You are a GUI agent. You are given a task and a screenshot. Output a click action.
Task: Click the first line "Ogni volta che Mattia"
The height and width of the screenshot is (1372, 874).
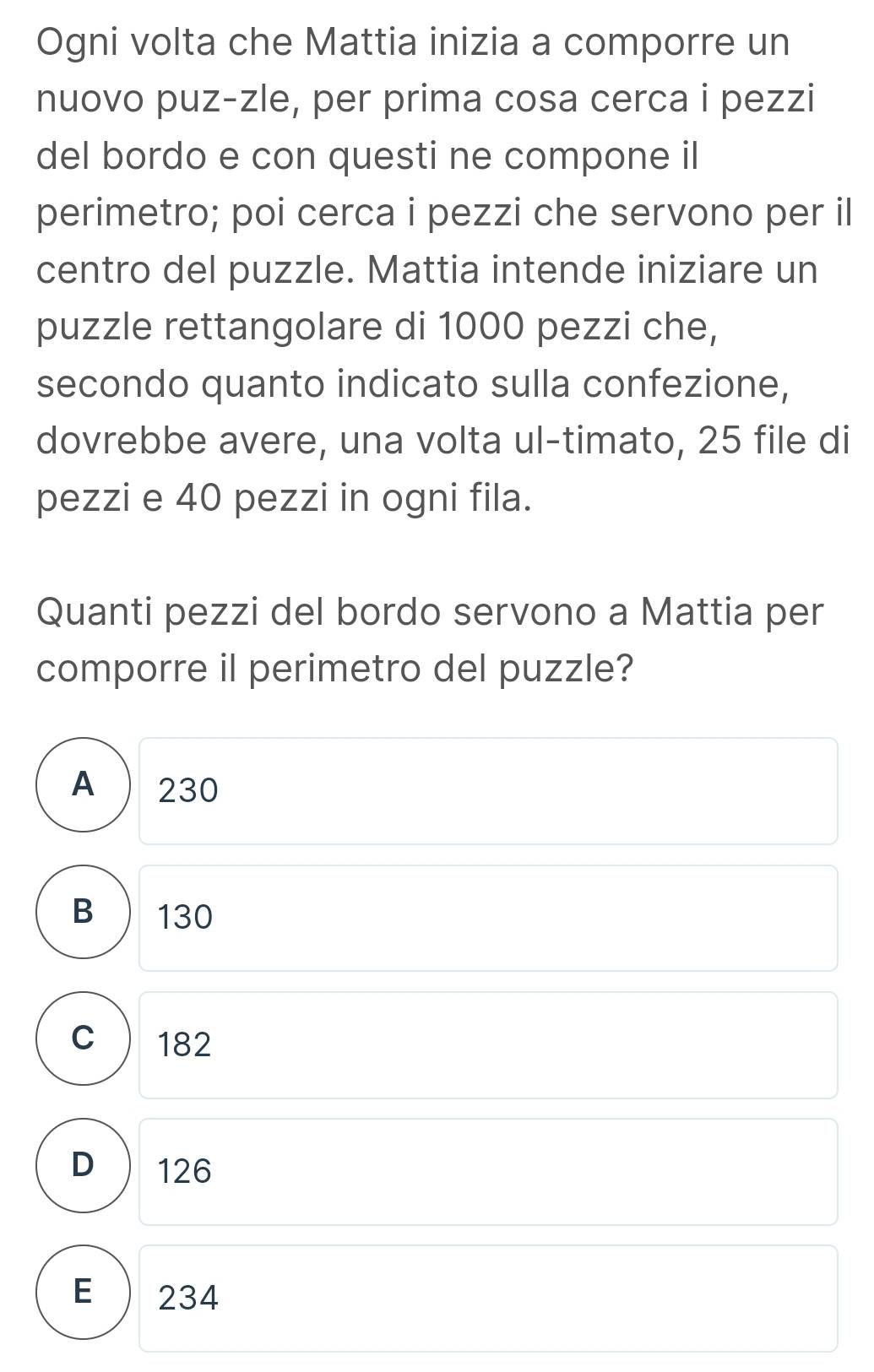pos(414,43)
